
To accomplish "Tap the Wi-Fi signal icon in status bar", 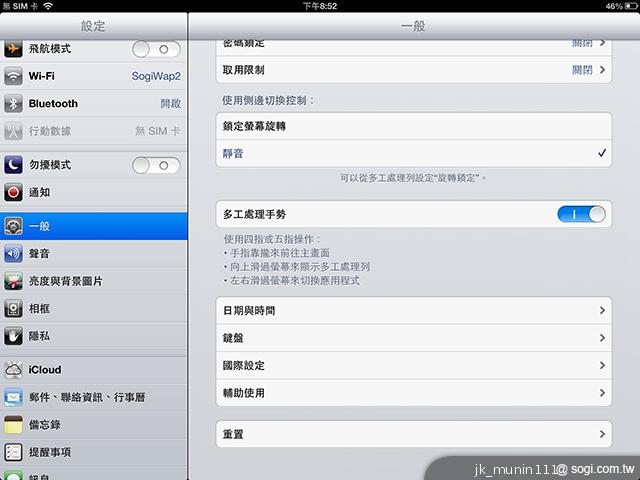I will (x=48, y=6).
